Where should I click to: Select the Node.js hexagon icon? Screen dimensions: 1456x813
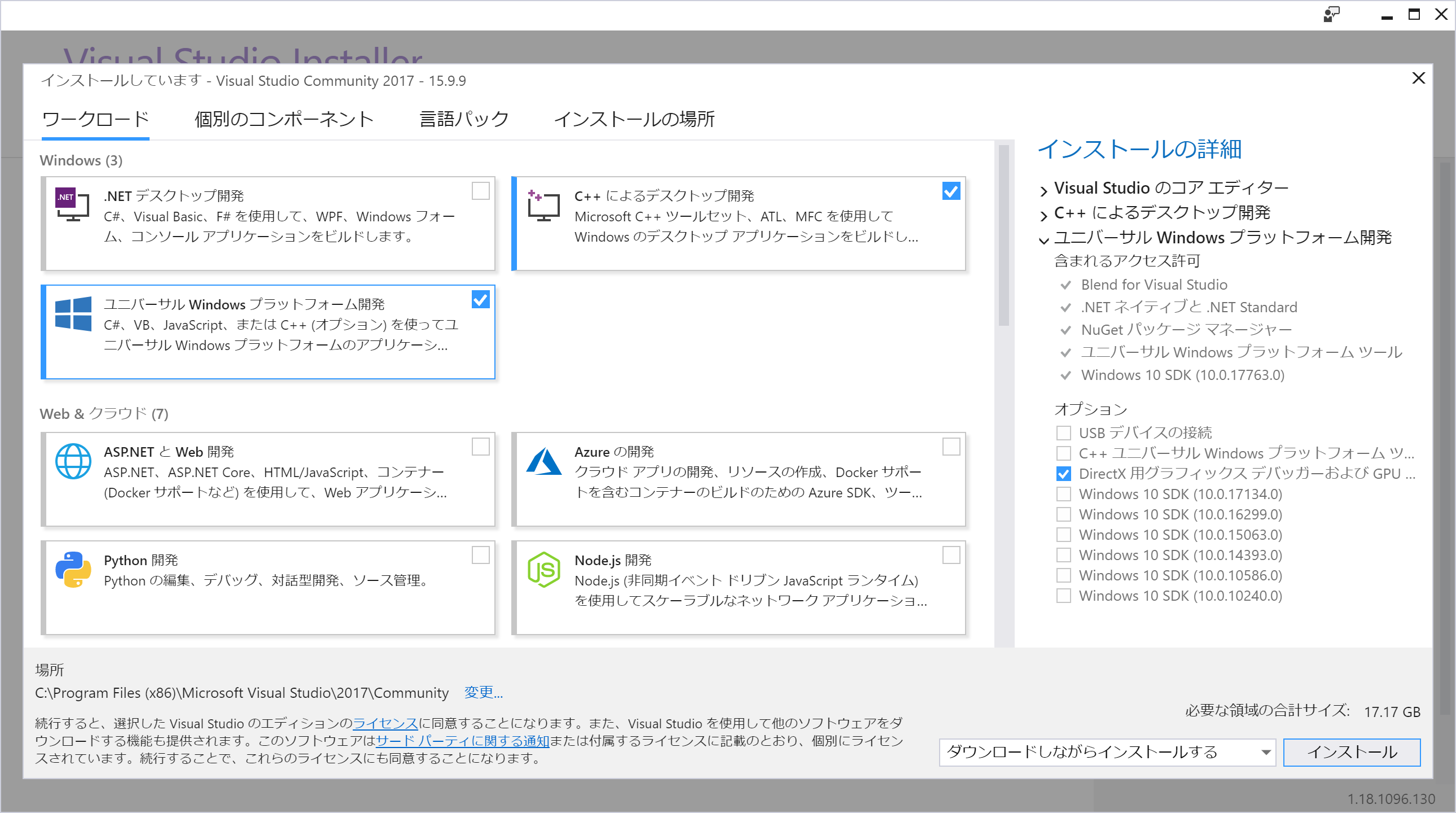[543, 570]
